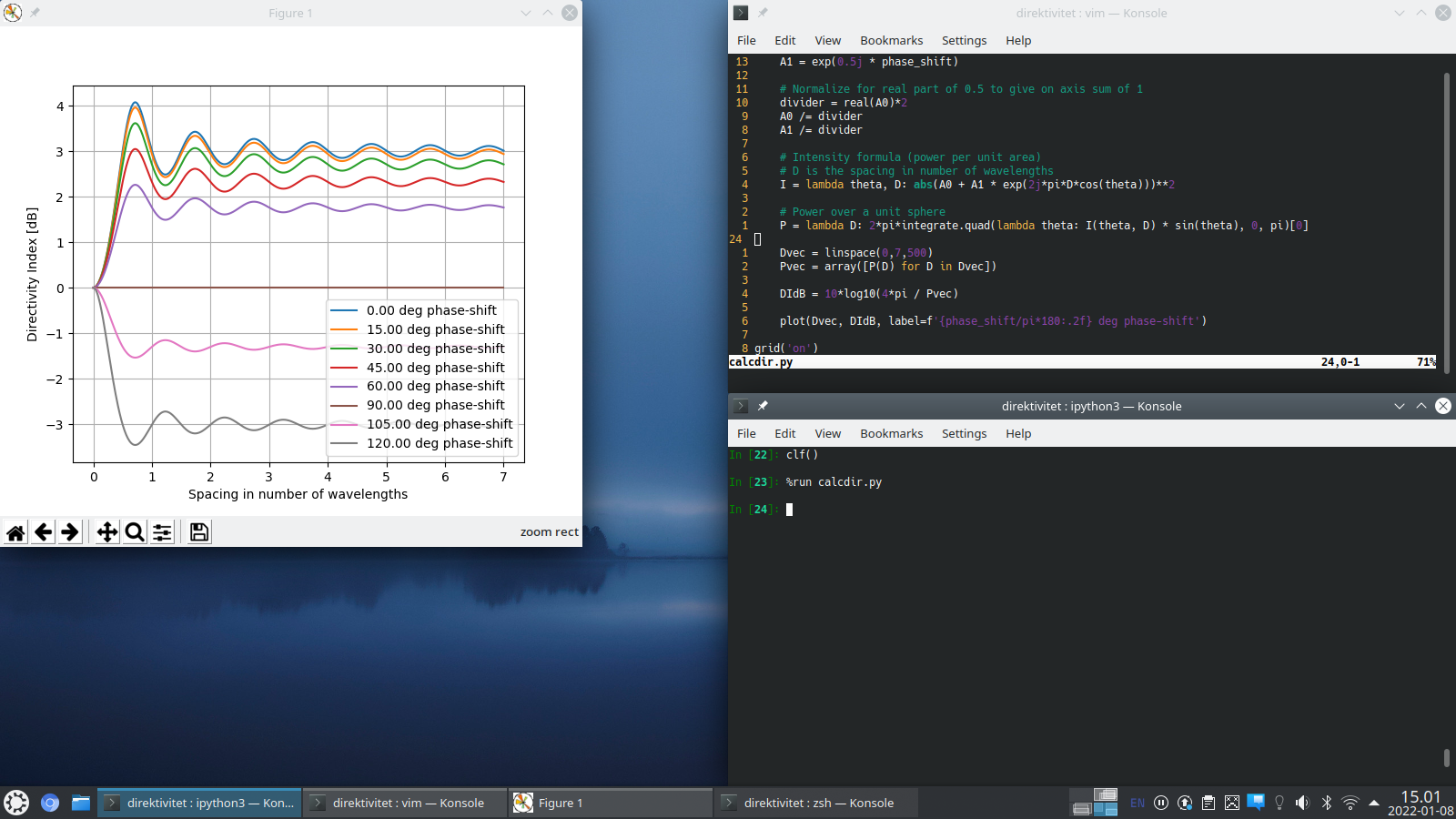Viewport: 1456px width, 819px height.
Task: Pin the ipython3 Konsole window on all desktops
Action: coord(763,406)
